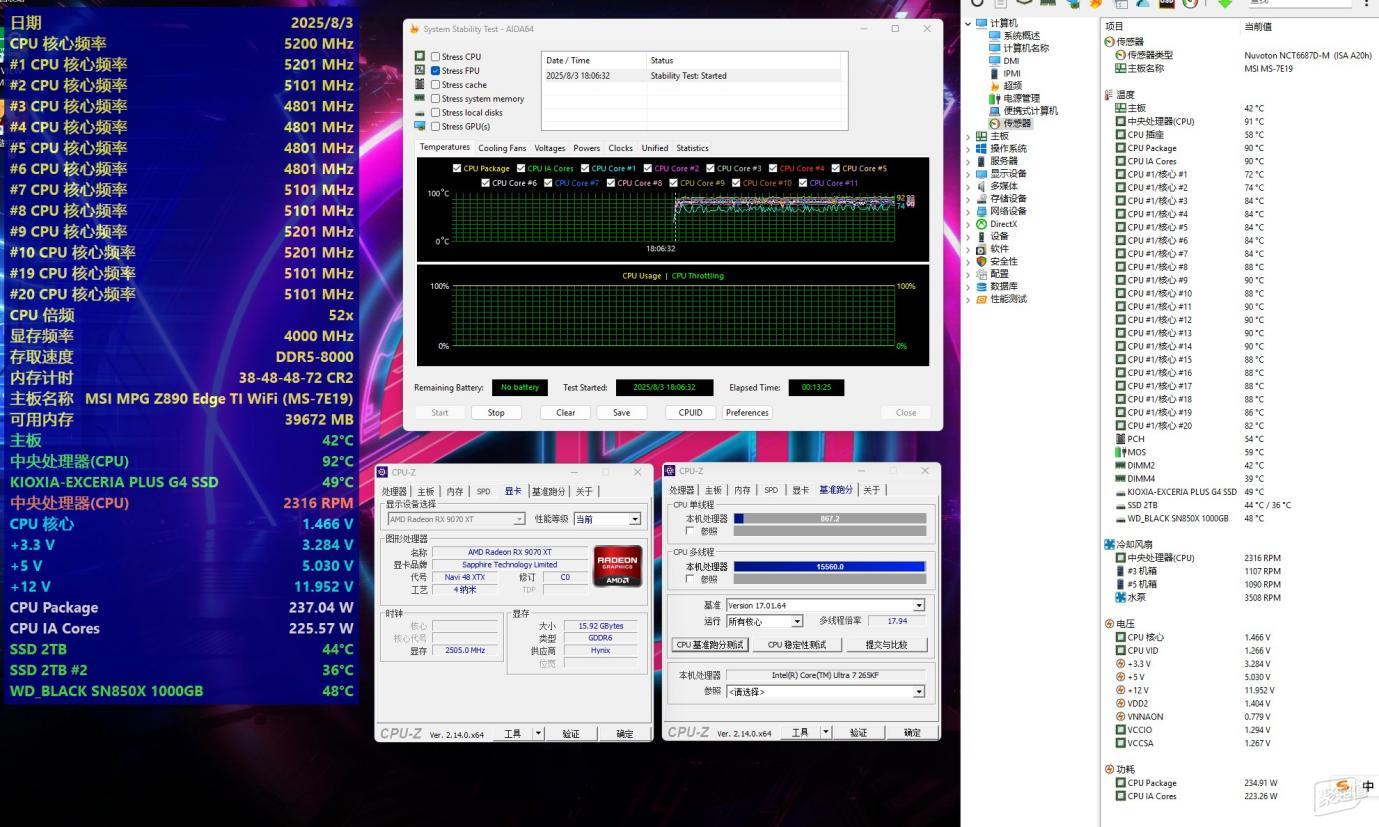Click the Clear button in Stability Test

(565, 413)
